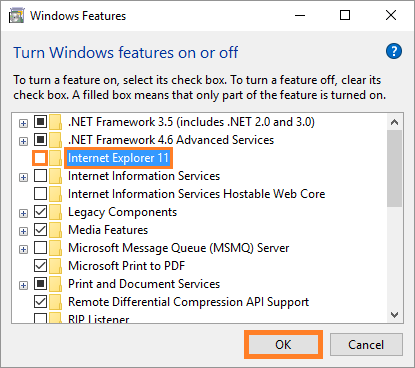Enable the Internet Explorer 11 checkbox

[x=40, y=158]
